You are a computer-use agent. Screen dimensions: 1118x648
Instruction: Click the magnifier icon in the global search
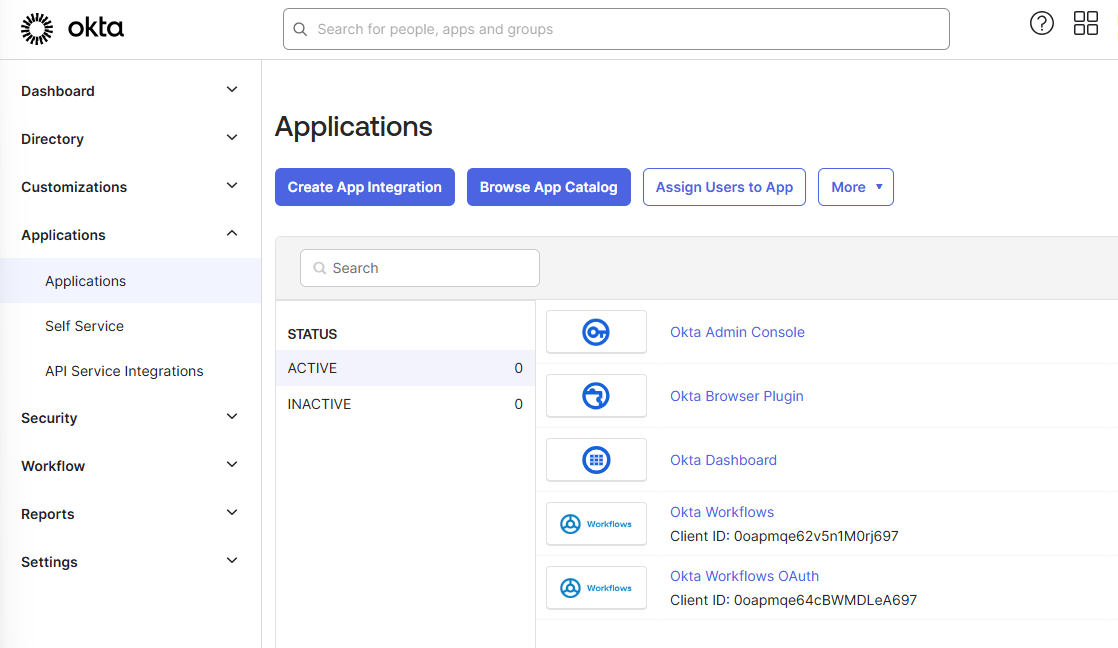[300, 29]
